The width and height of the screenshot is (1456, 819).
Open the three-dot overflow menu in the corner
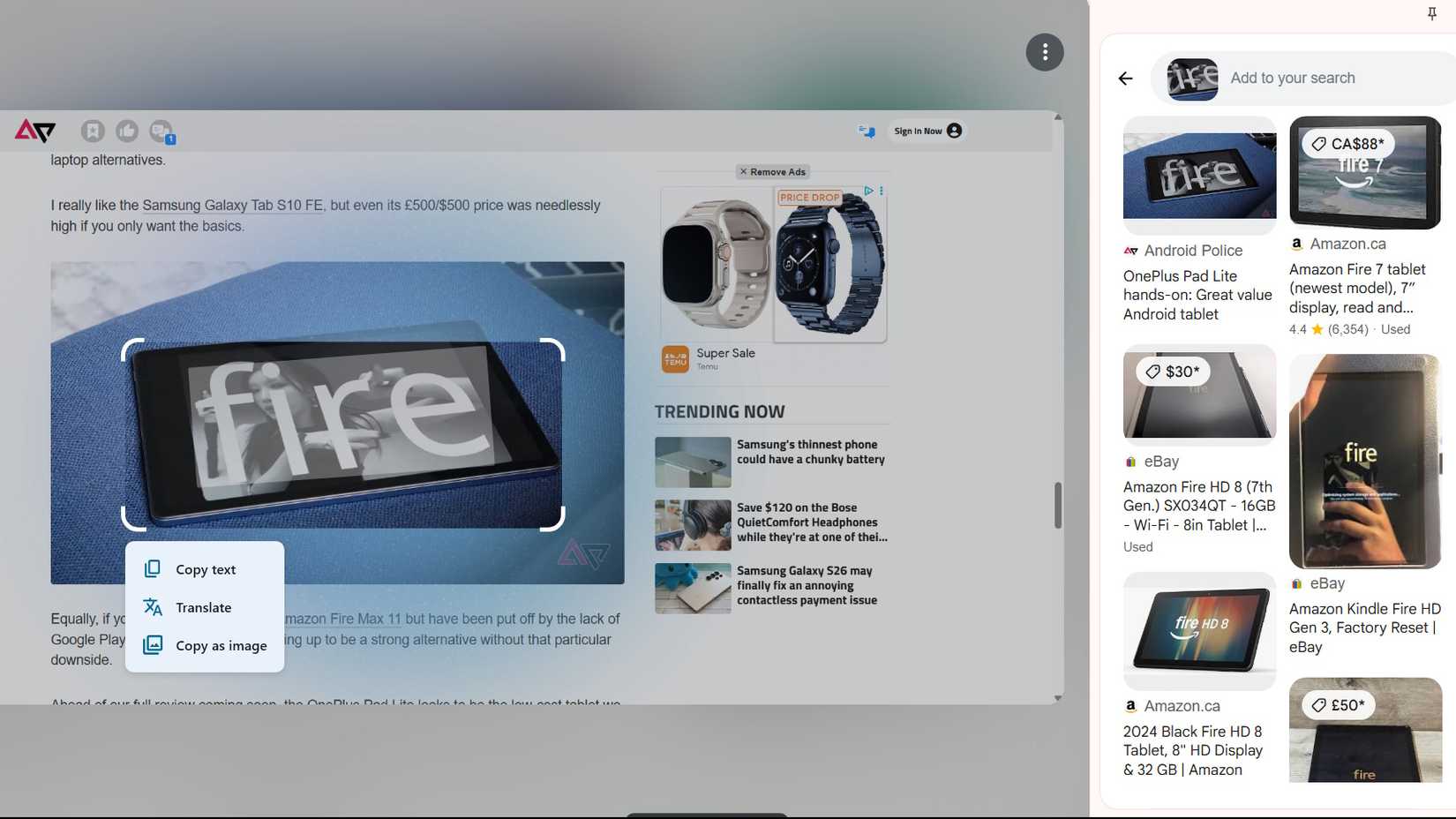click(x=1045, y=52)
